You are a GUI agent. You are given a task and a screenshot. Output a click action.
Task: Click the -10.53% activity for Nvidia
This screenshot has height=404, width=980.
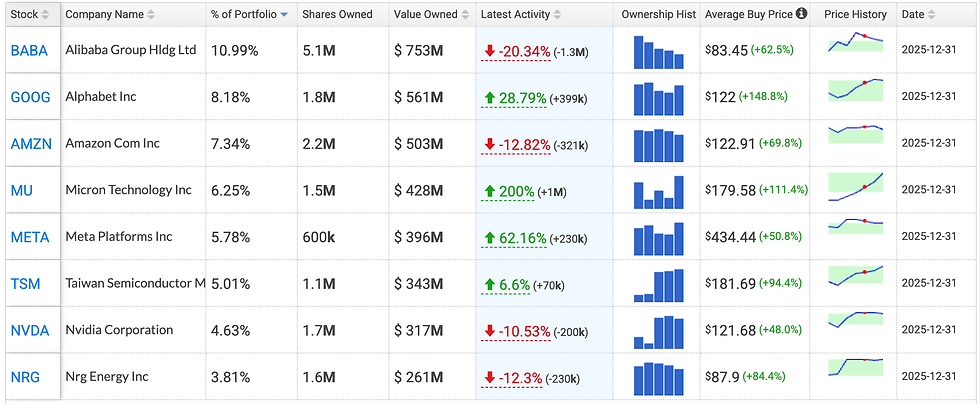(517, 331)
